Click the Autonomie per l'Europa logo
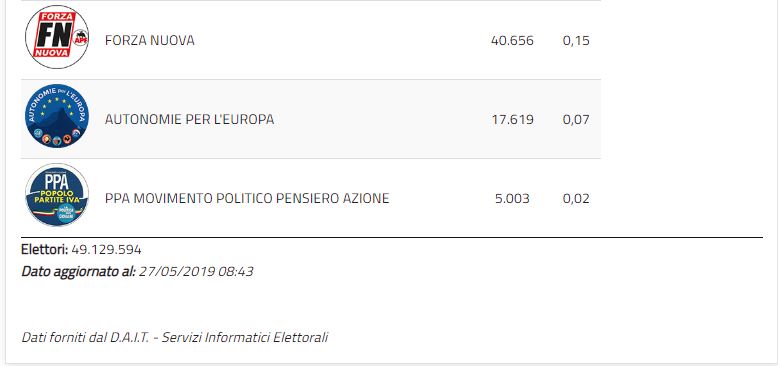This screenshot has width=778, height=366. (x=57, y=116)
